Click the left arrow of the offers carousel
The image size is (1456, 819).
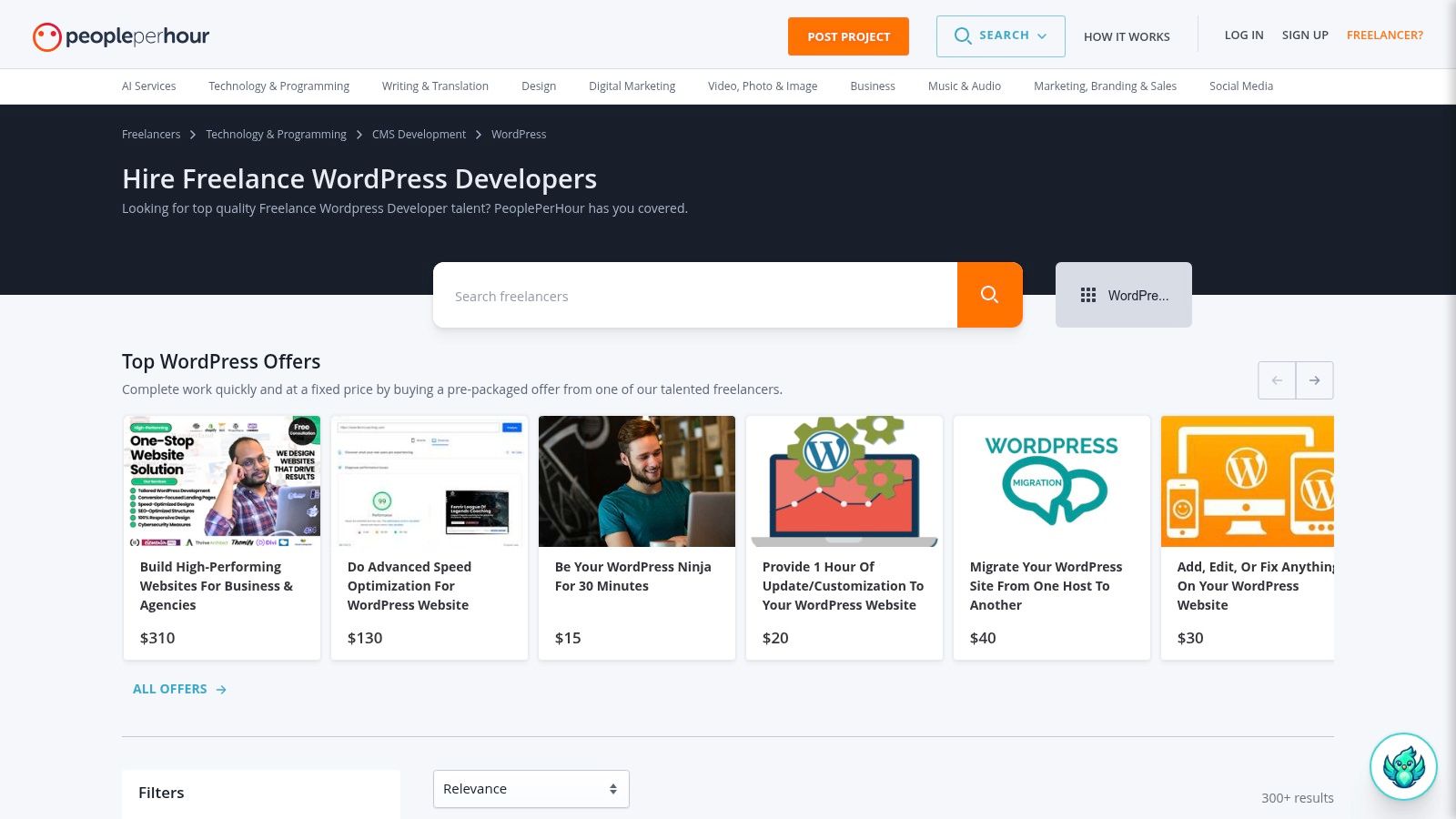(x=1276, y=379)
